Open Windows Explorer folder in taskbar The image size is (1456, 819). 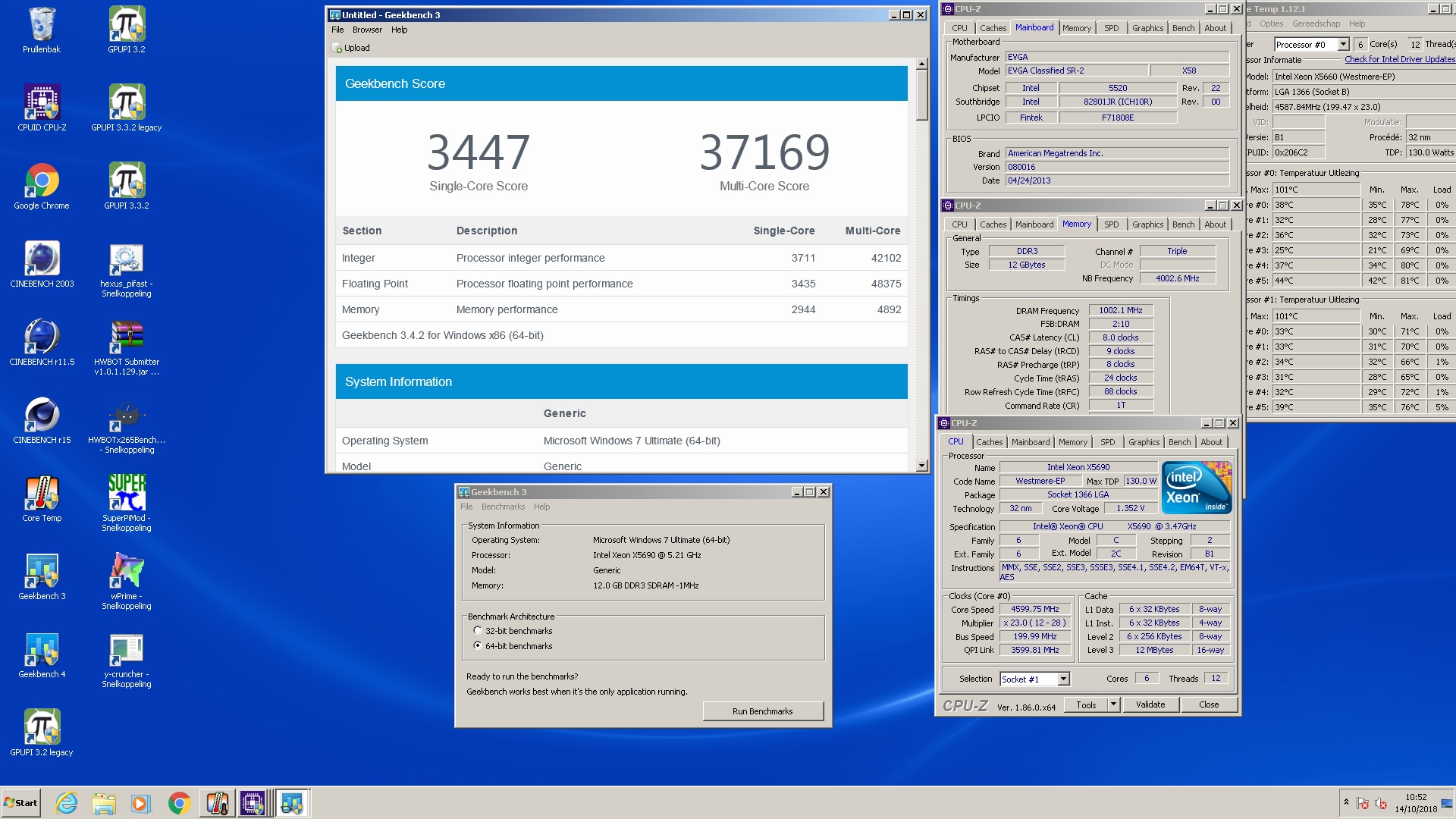104,803
